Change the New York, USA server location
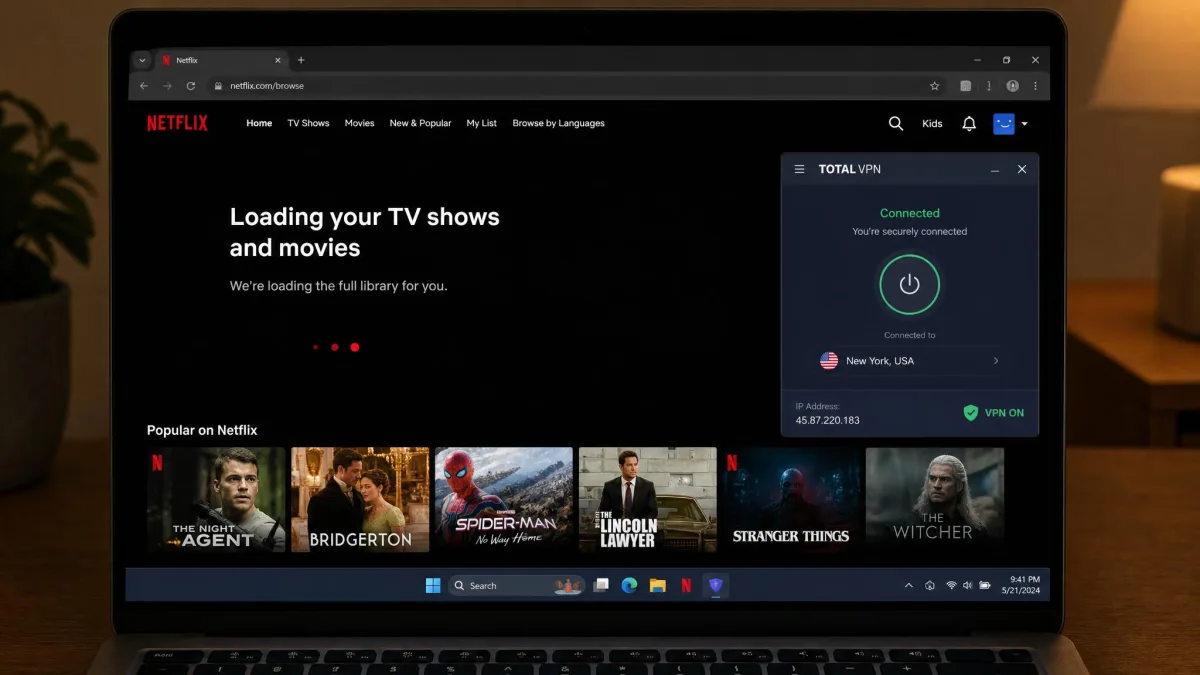Screen dimensions: 1200x675 pyautogui.click(x=909, y=361)
